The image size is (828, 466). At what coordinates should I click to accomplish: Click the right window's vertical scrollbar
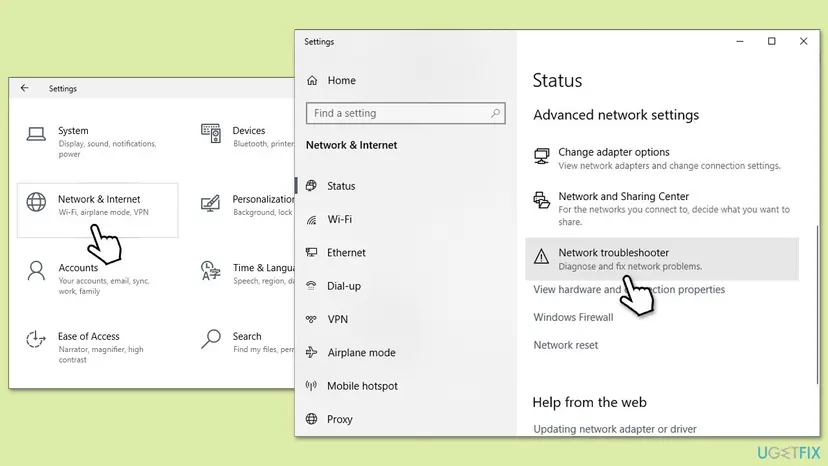pyautogui.click(x=817, y=304)
